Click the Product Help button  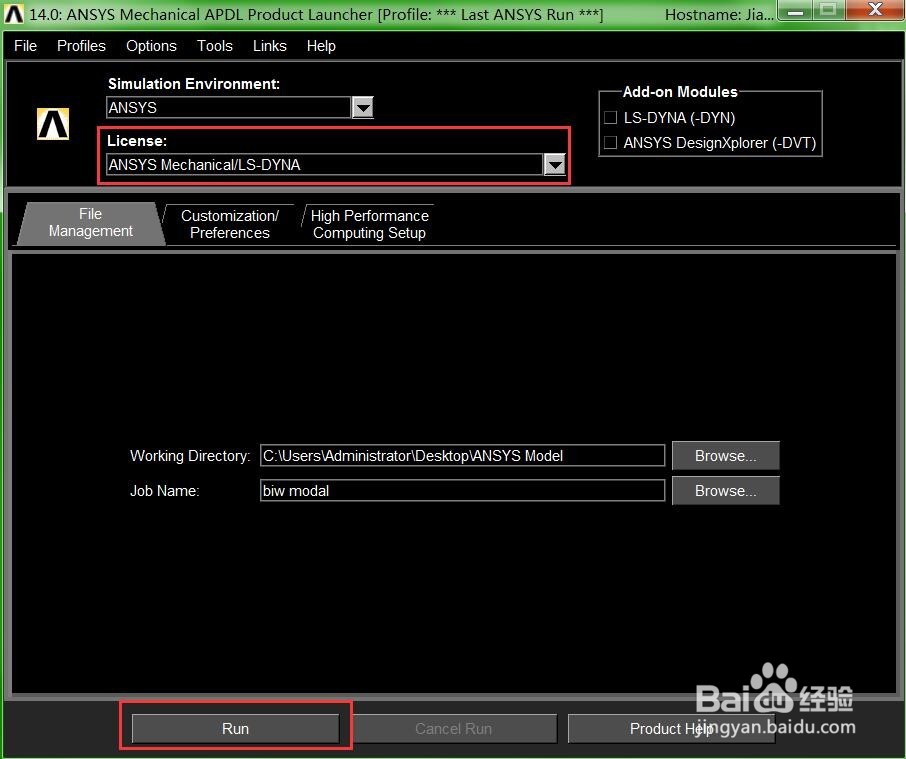coord(671,728)
